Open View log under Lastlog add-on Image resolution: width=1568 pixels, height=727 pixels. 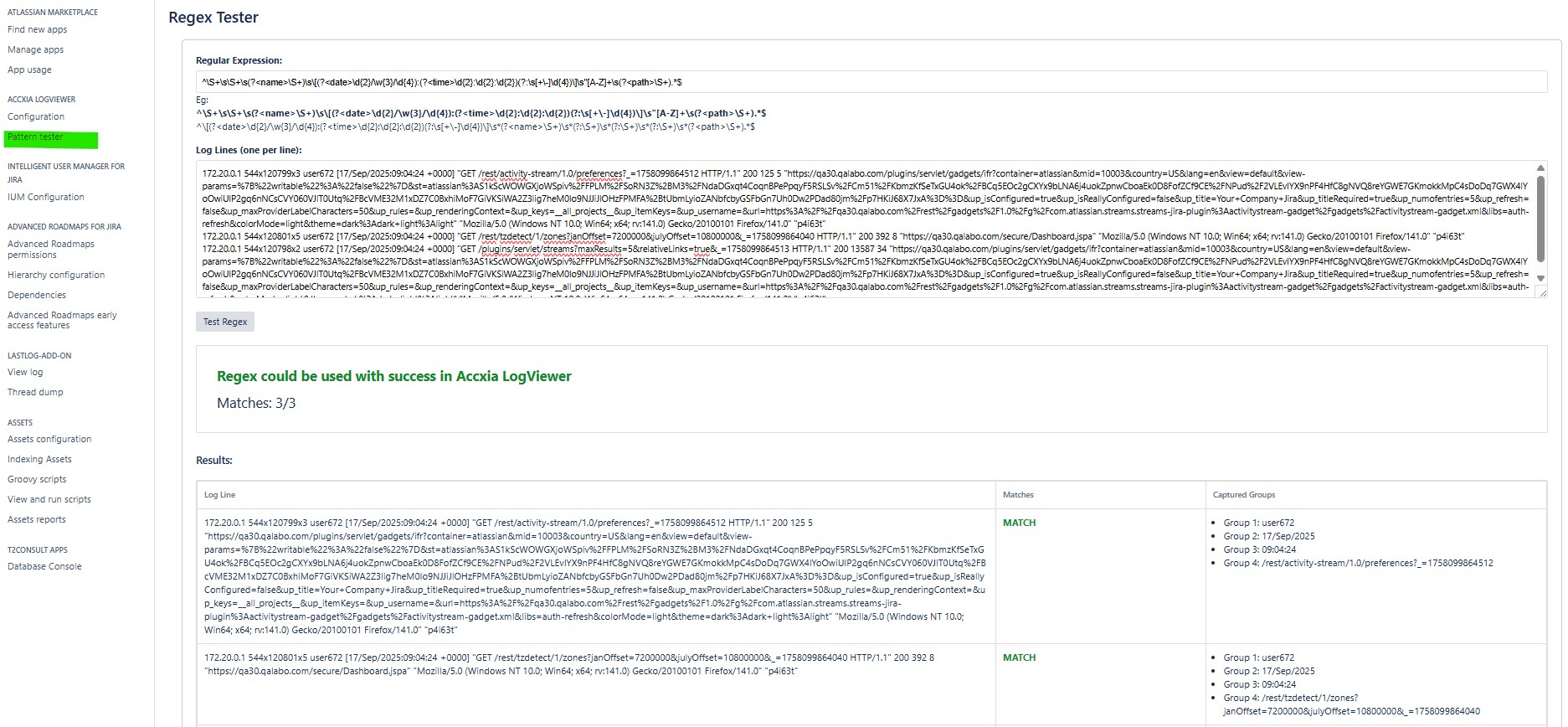click(x=25, y=372)
